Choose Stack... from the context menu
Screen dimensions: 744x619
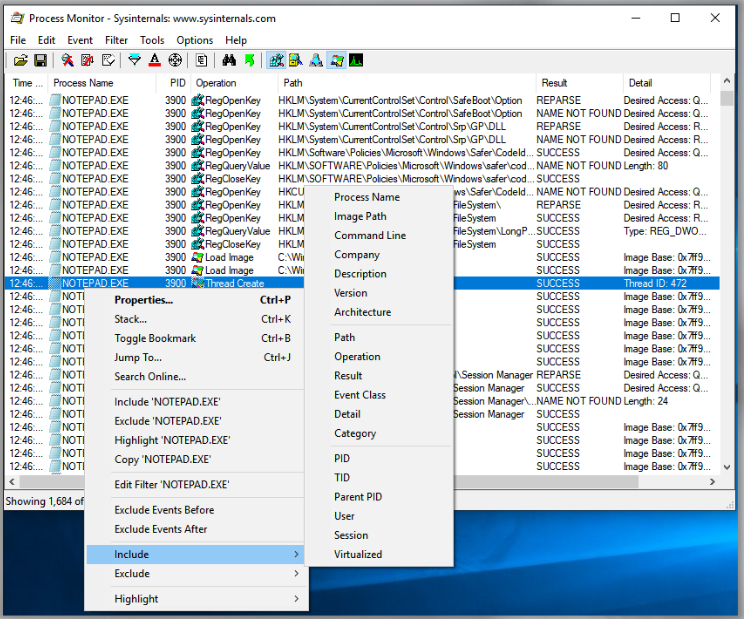195,319
